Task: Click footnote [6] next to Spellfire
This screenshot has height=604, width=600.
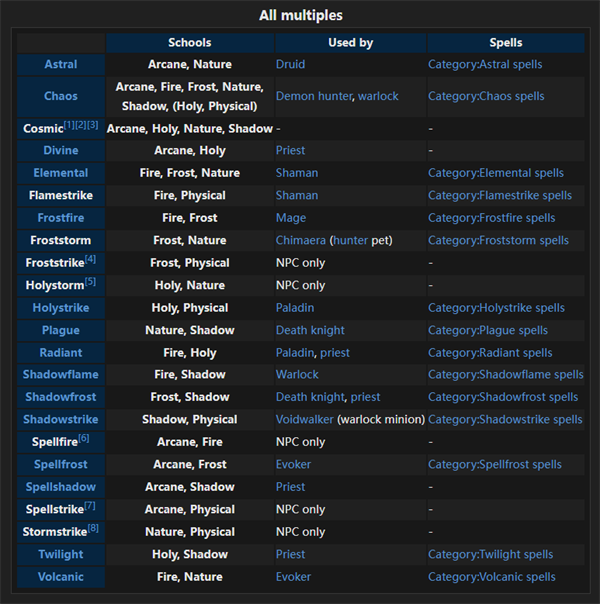Action: (x=84, y=438)
